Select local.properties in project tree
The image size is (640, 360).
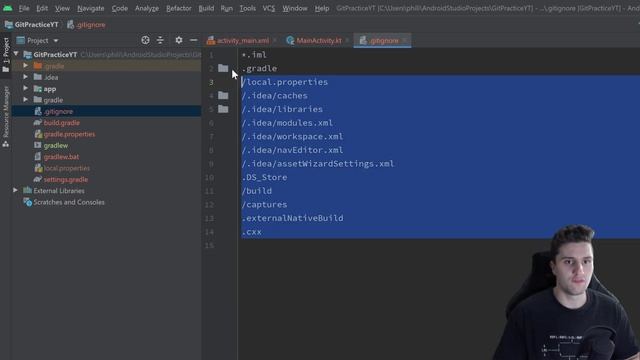[x=67, y=168]
